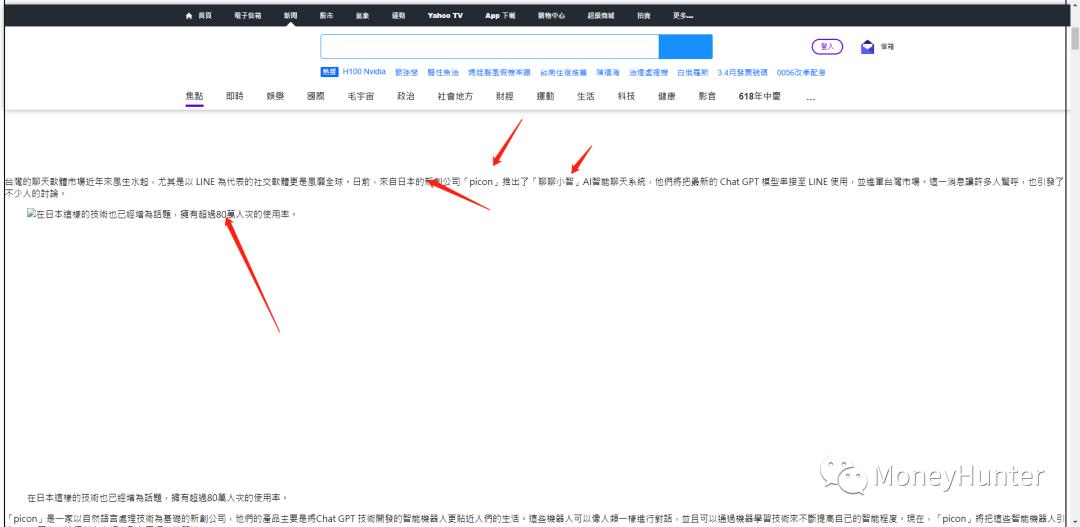Open 拍賣 in the top bar

tap(643, 16)
